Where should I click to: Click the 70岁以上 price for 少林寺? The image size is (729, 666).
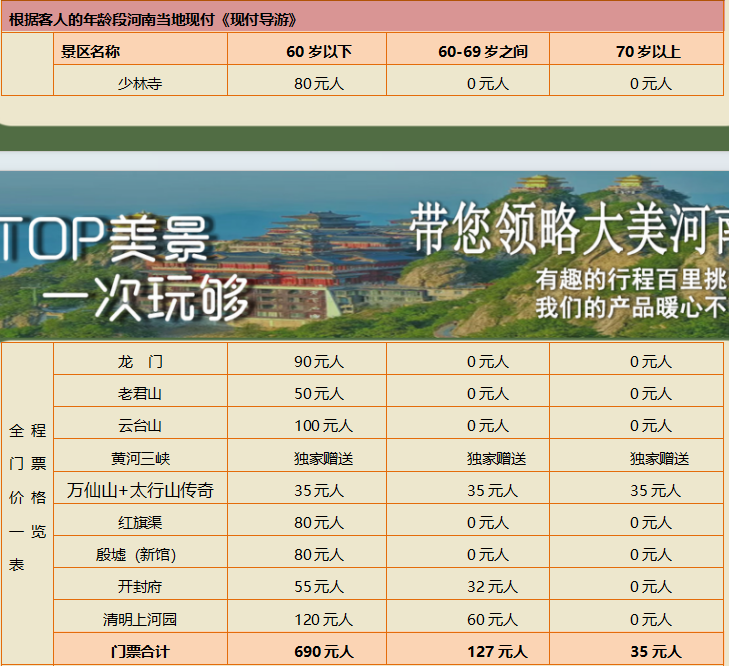click(x=651, y=84)
